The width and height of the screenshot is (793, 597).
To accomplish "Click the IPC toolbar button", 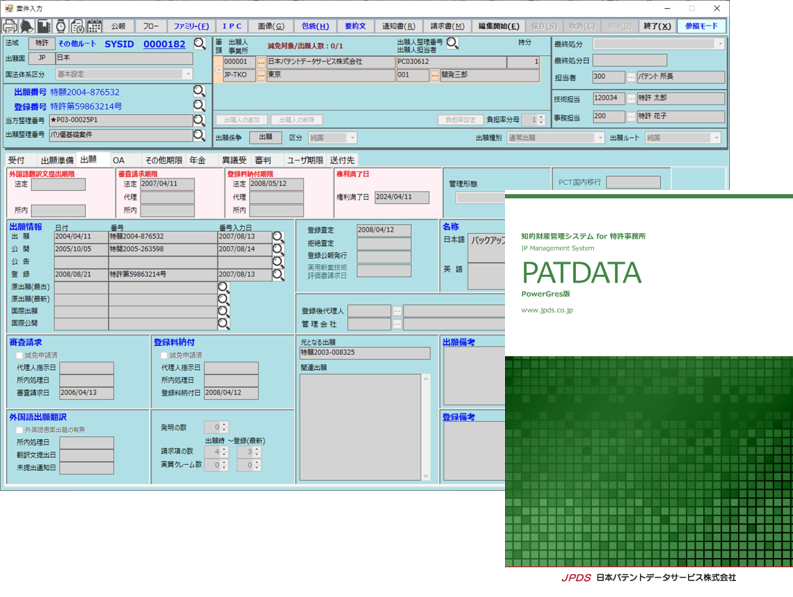I will click(232, 26).
